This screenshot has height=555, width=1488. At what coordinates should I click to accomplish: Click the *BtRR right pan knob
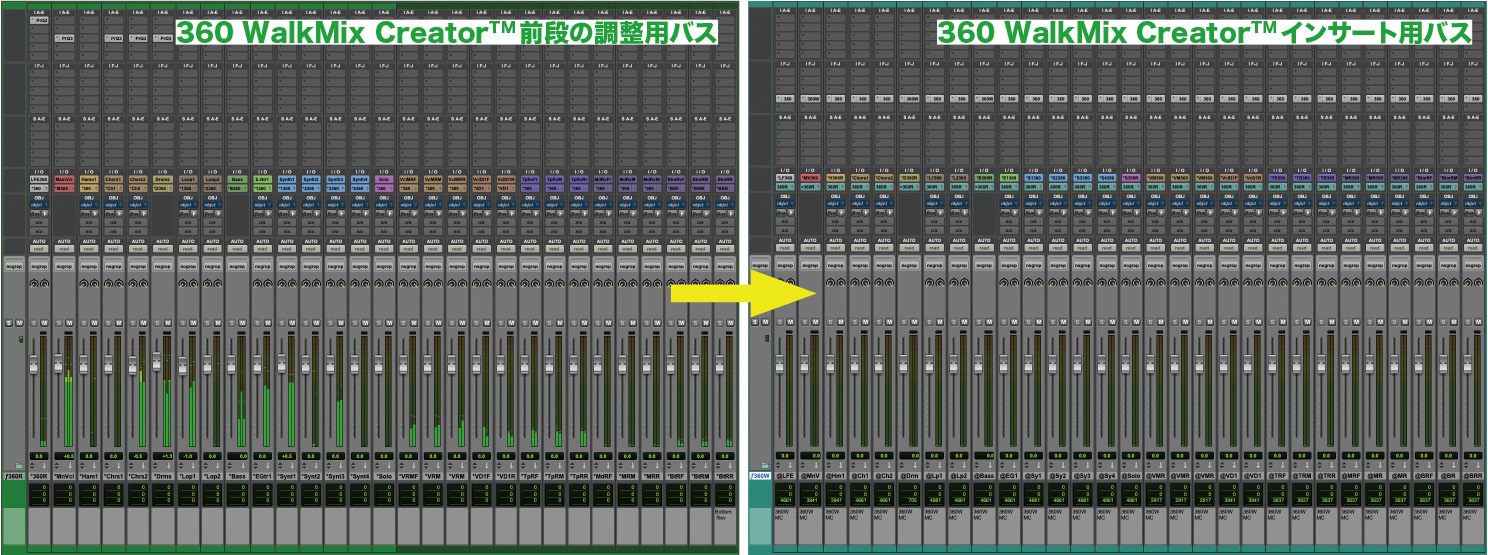pyautogui.click(x=731, y=284)
